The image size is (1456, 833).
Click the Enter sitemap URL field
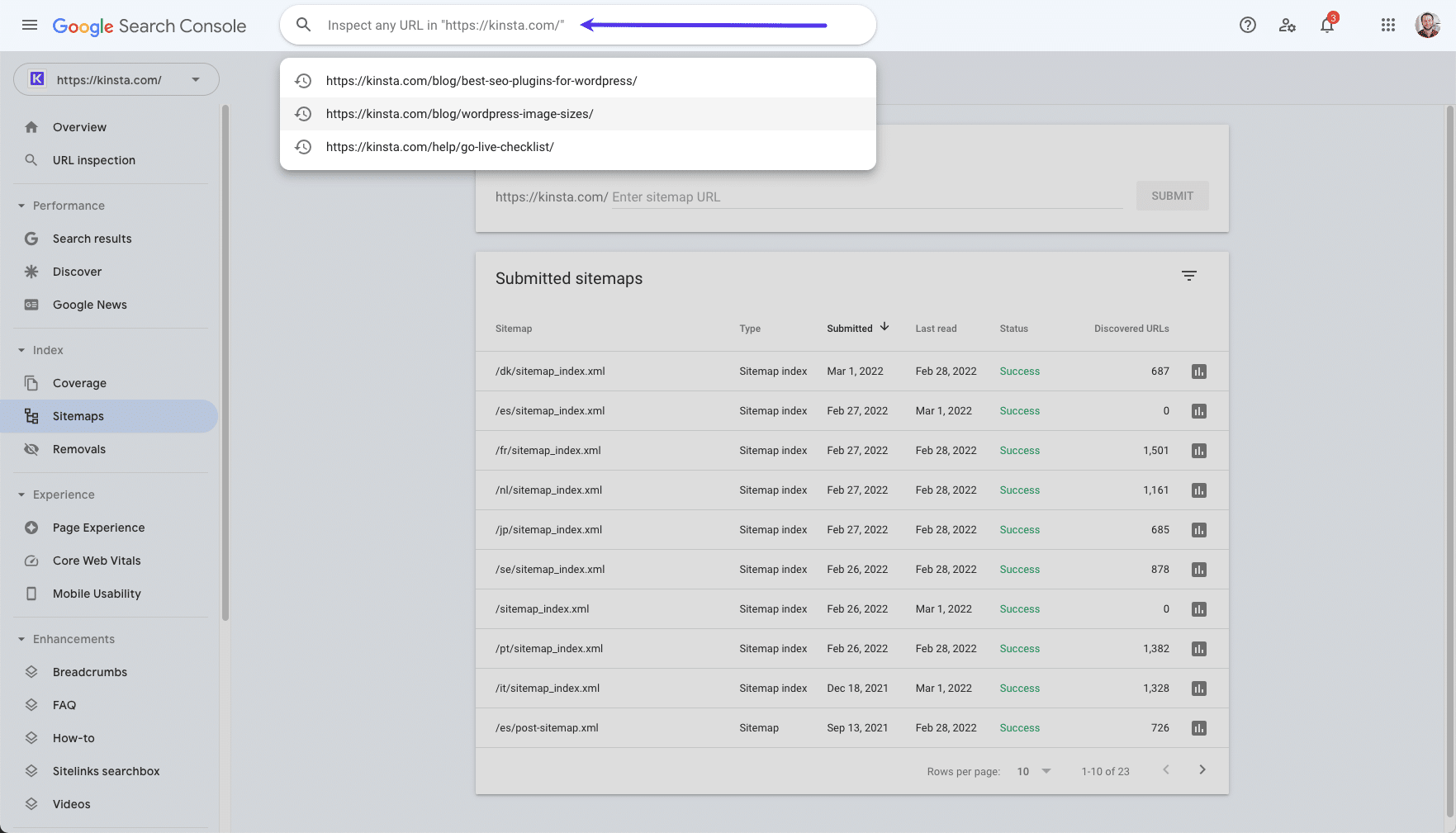click(866, 196)
